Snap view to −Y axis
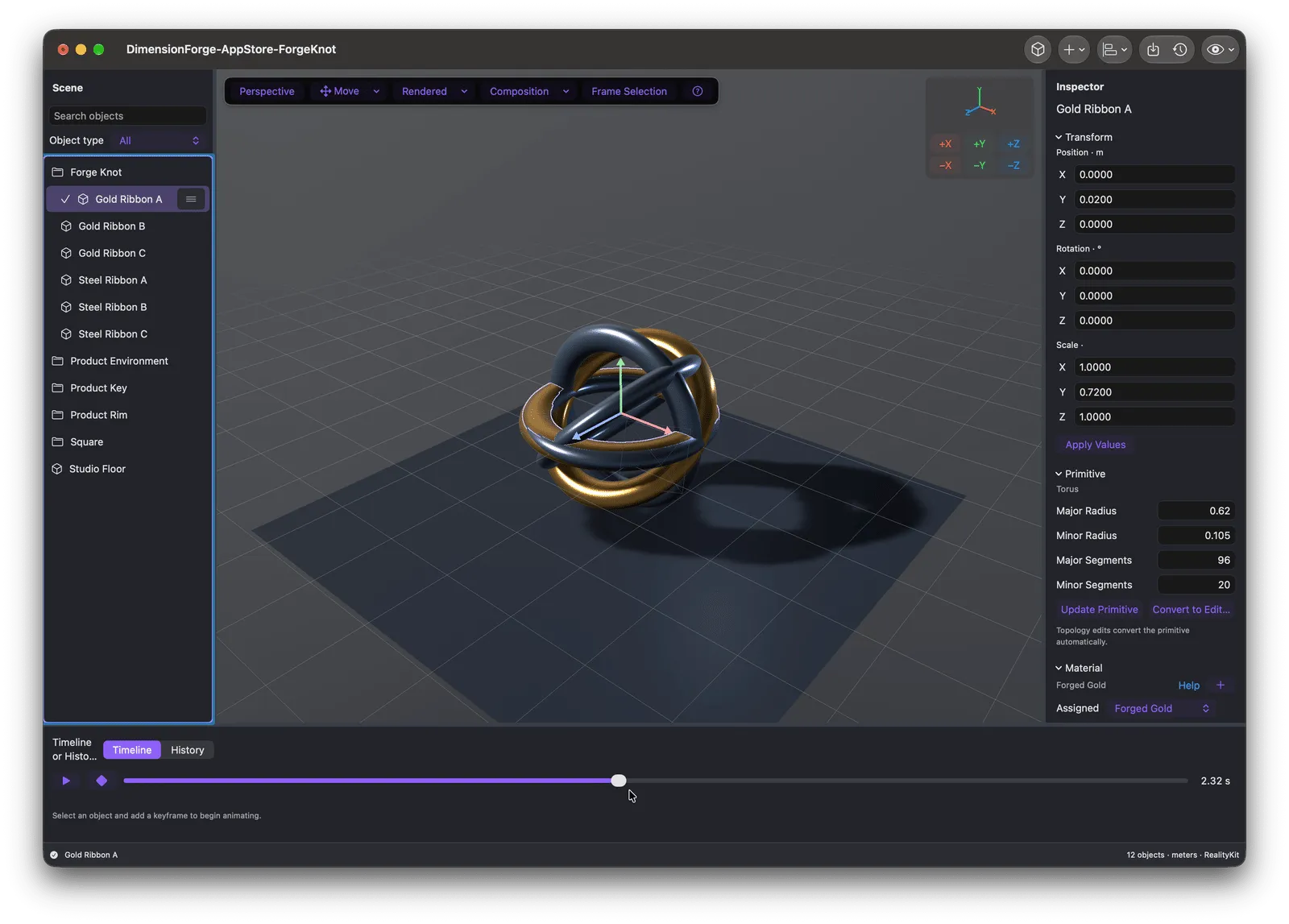 [980, 165]
